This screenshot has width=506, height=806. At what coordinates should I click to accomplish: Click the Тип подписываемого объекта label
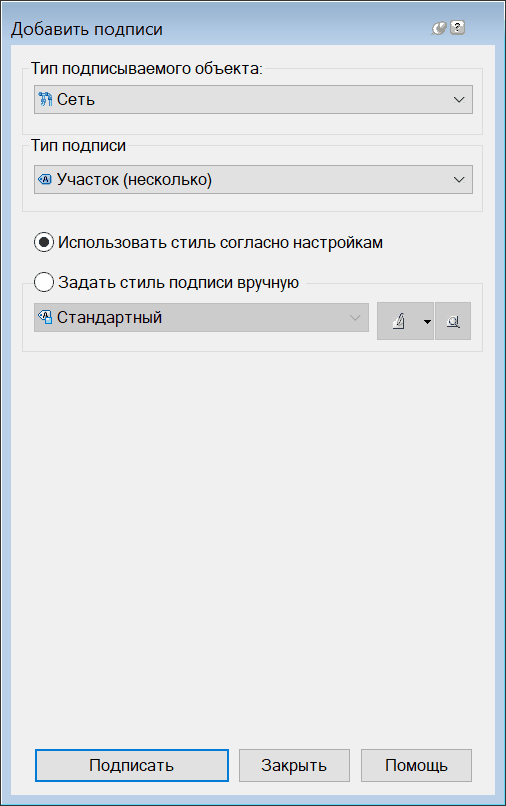tap(147, 68)
